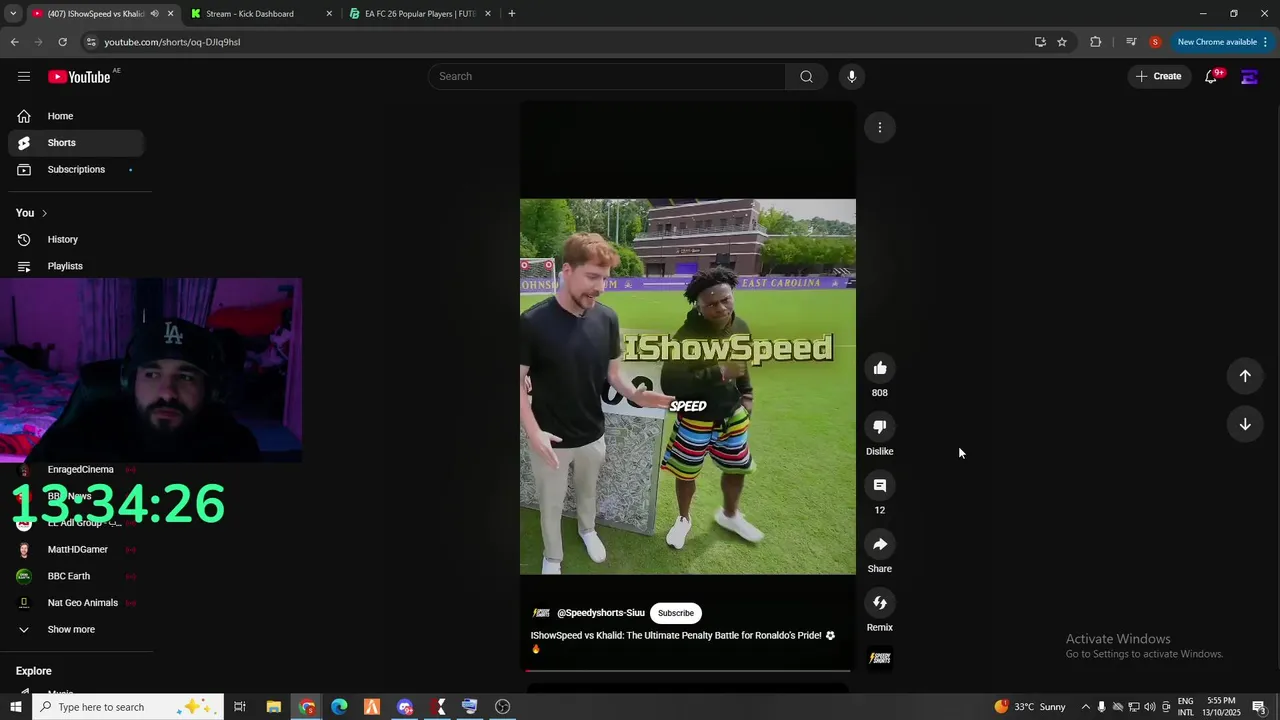
Task: Click the browser address bar URL
Action: [172, 42]
